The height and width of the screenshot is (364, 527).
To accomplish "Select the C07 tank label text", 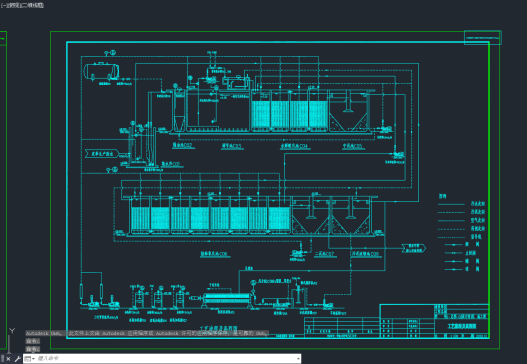I will (x=325, y=254).
